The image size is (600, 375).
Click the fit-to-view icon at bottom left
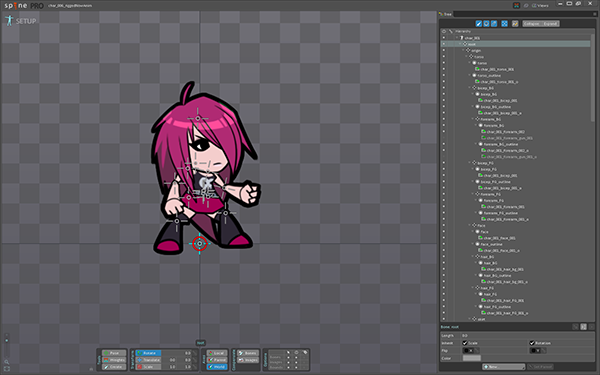[x=7, y=369]
